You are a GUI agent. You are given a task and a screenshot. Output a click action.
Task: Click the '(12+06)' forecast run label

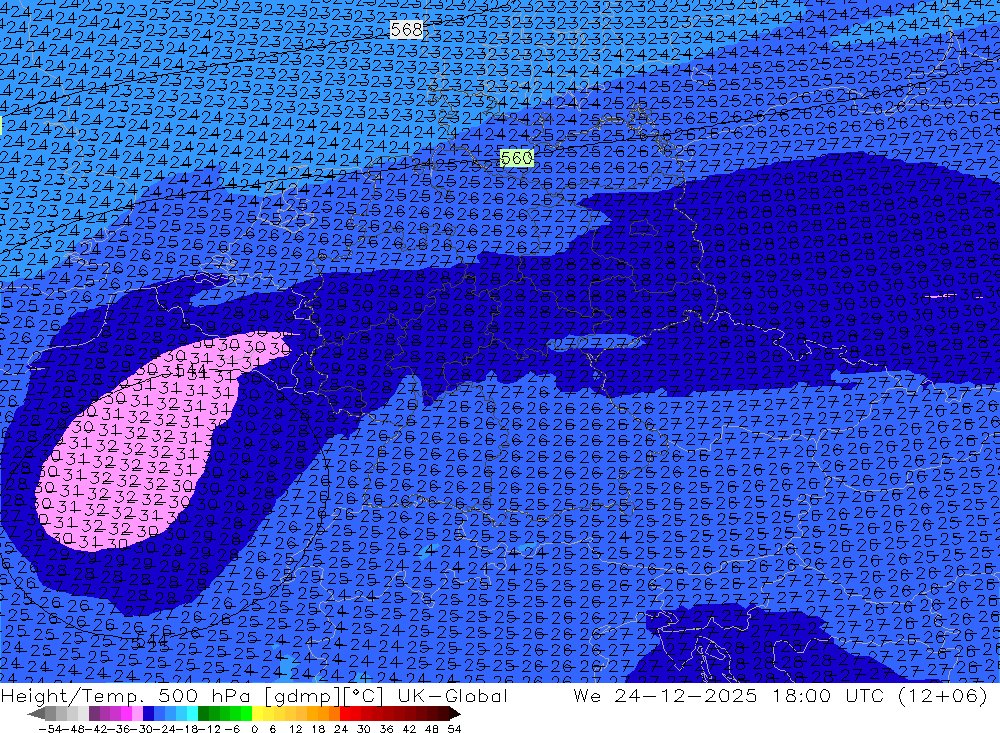(x=943, y=695)
